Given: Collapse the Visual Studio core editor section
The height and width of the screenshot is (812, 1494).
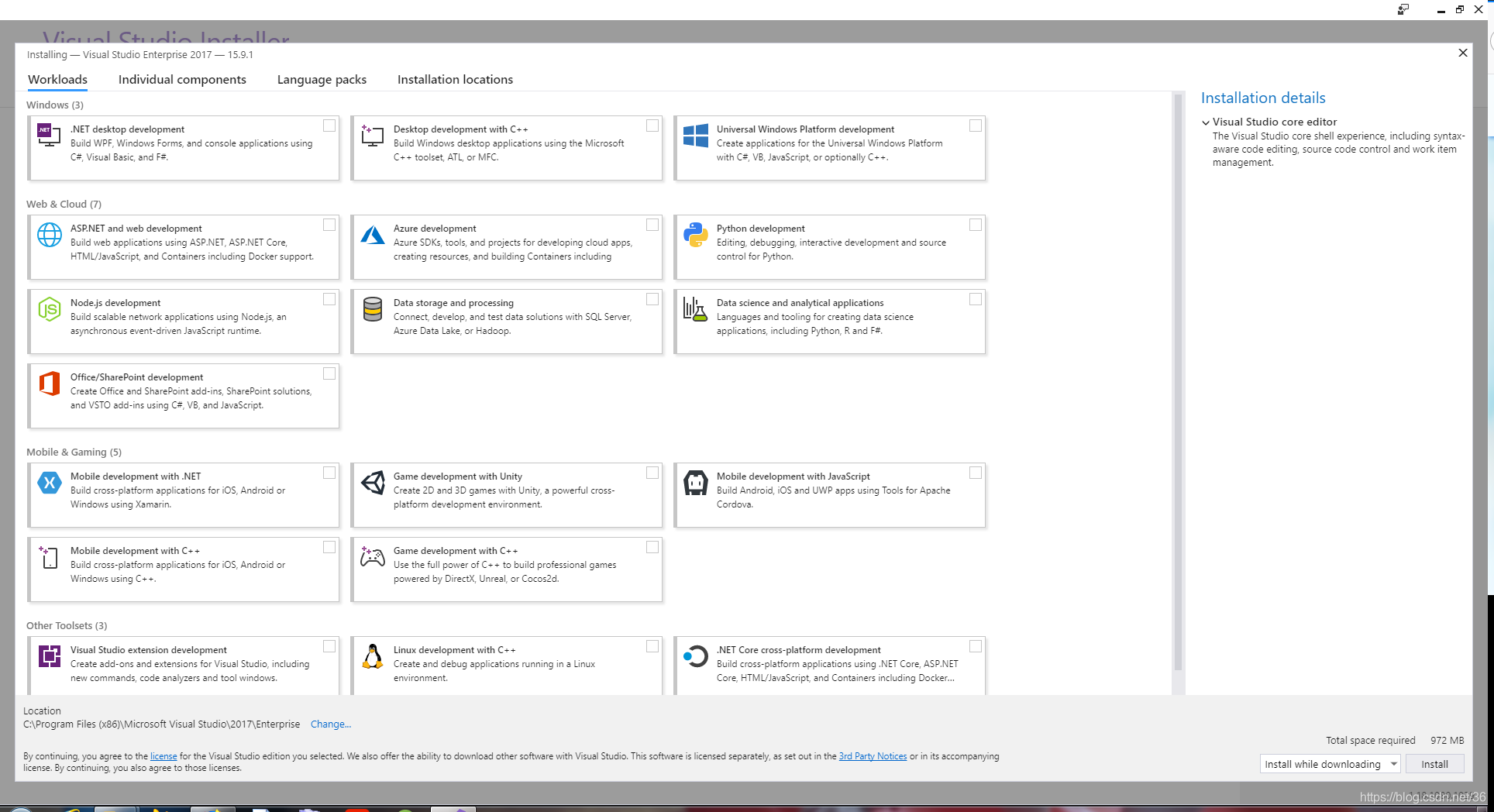Looking at the screenshot, I should pos(1206,122).
